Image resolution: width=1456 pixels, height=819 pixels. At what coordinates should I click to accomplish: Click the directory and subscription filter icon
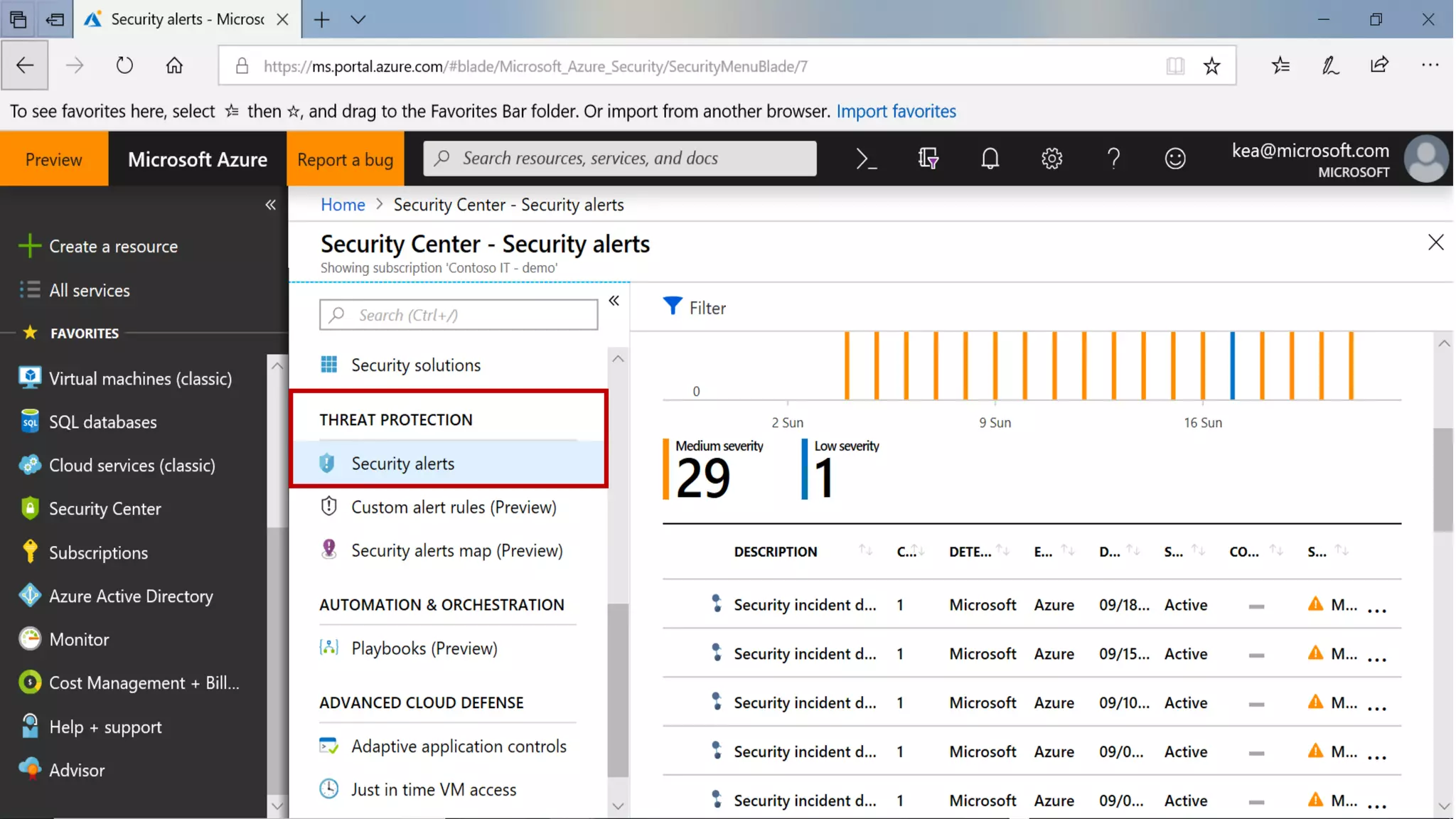(928, 159)
